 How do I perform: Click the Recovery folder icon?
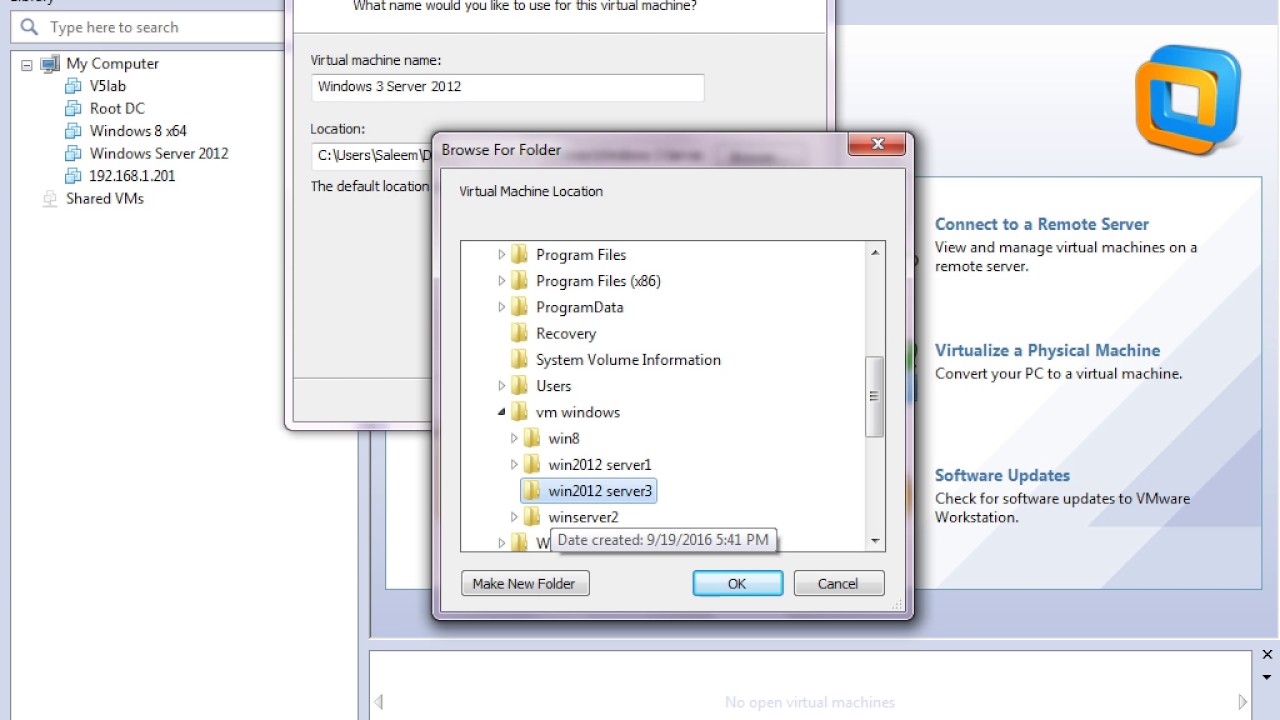click(519, 333)
